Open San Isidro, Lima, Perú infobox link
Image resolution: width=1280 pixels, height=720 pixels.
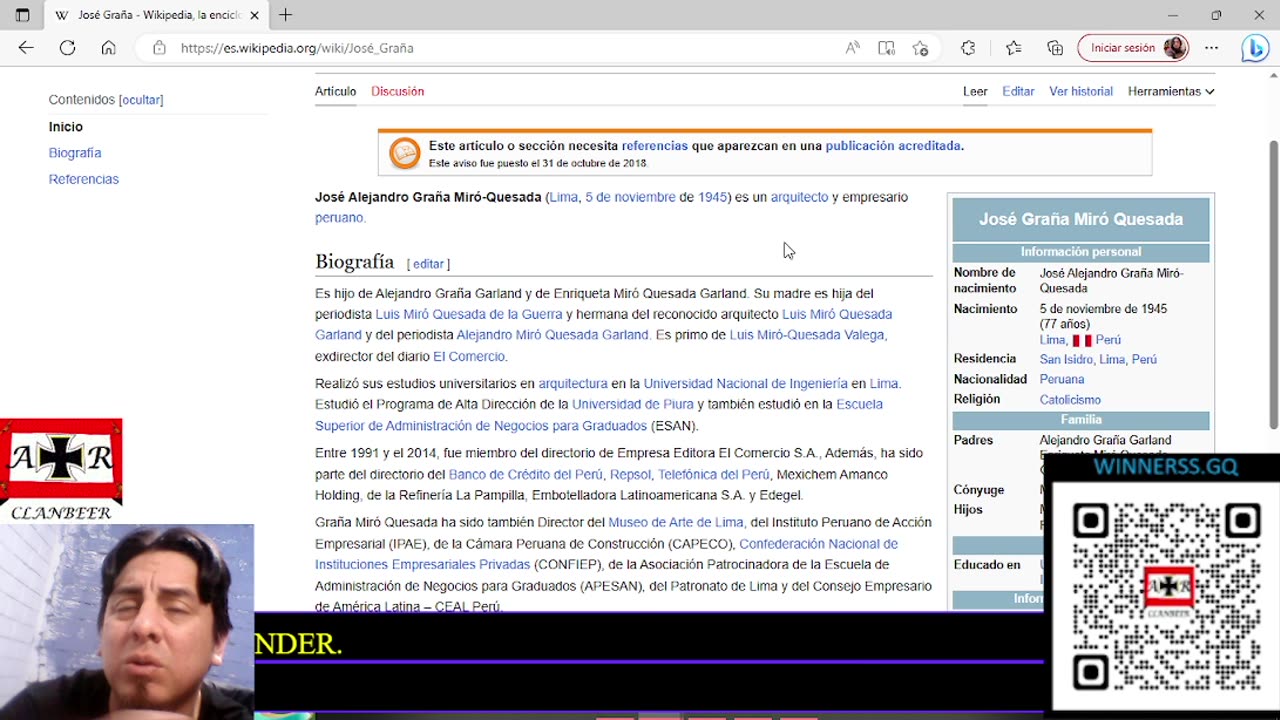pos(1098,359)
